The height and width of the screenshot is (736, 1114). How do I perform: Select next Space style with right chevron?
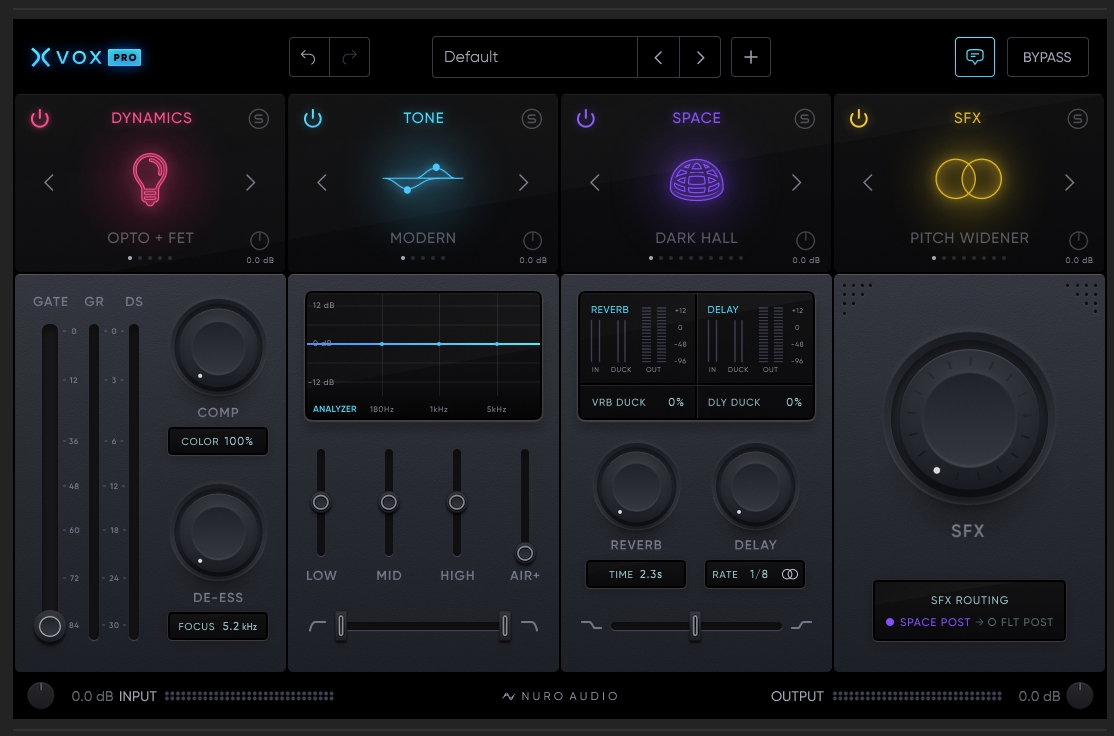[x=796, y=183]
